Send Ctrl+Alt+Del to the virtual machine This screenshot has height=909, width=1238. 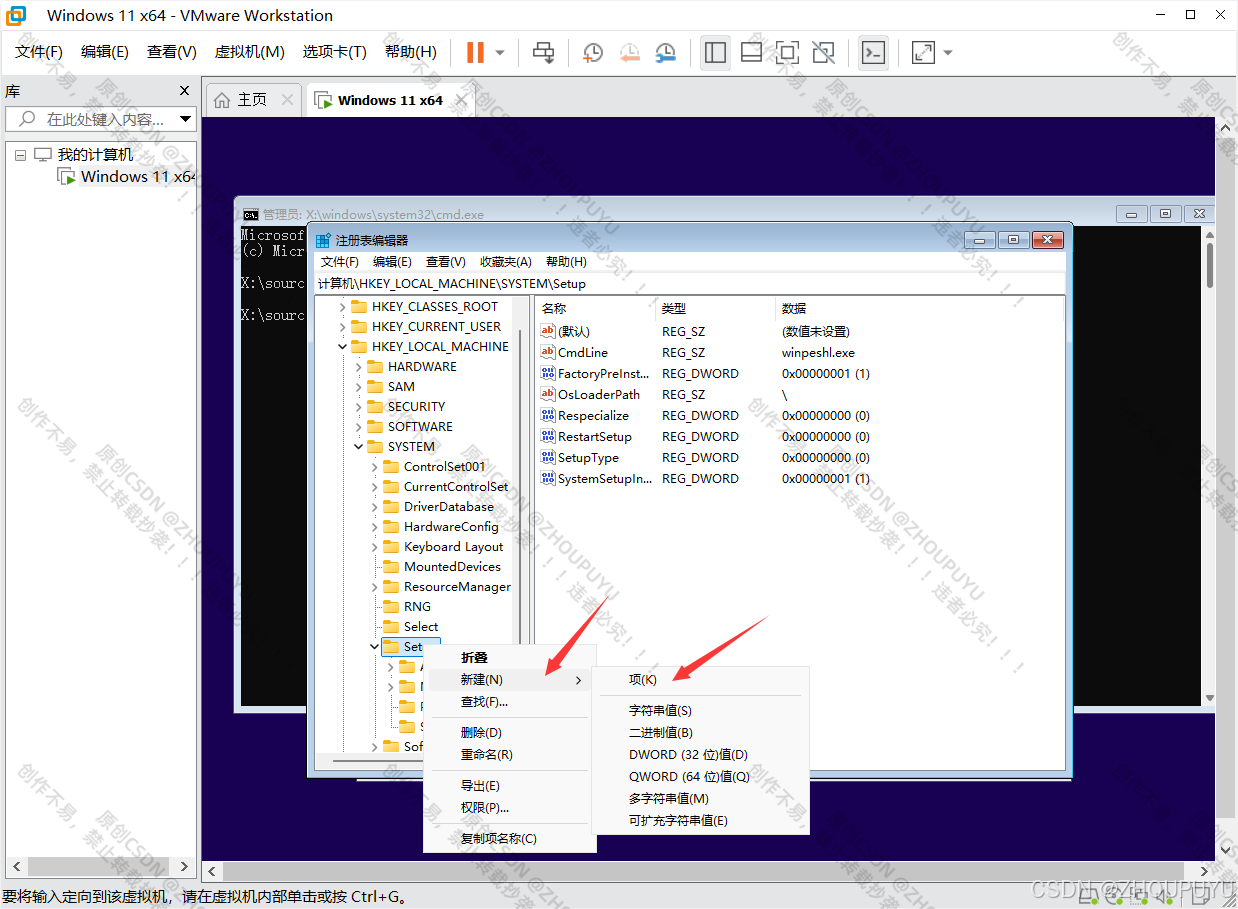point(543,52)
